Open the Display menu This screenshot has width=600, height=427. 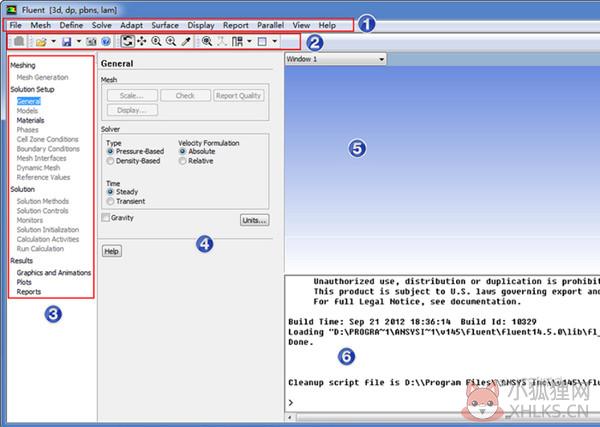tap(201, 25)
